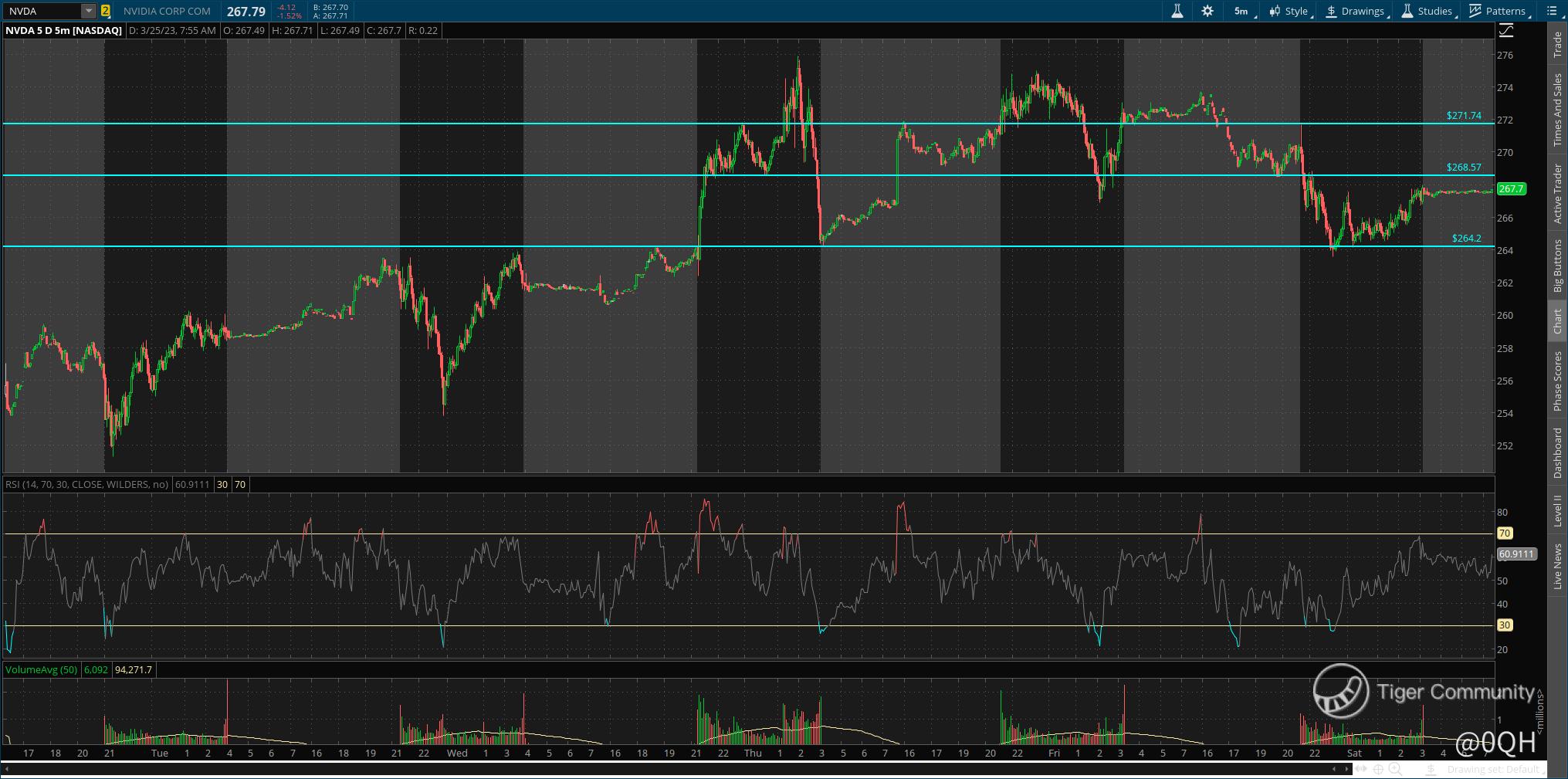Screen dimensions: 1568x779
Task: Open the Big Buttons side tab
Action: click(1557, 266)
